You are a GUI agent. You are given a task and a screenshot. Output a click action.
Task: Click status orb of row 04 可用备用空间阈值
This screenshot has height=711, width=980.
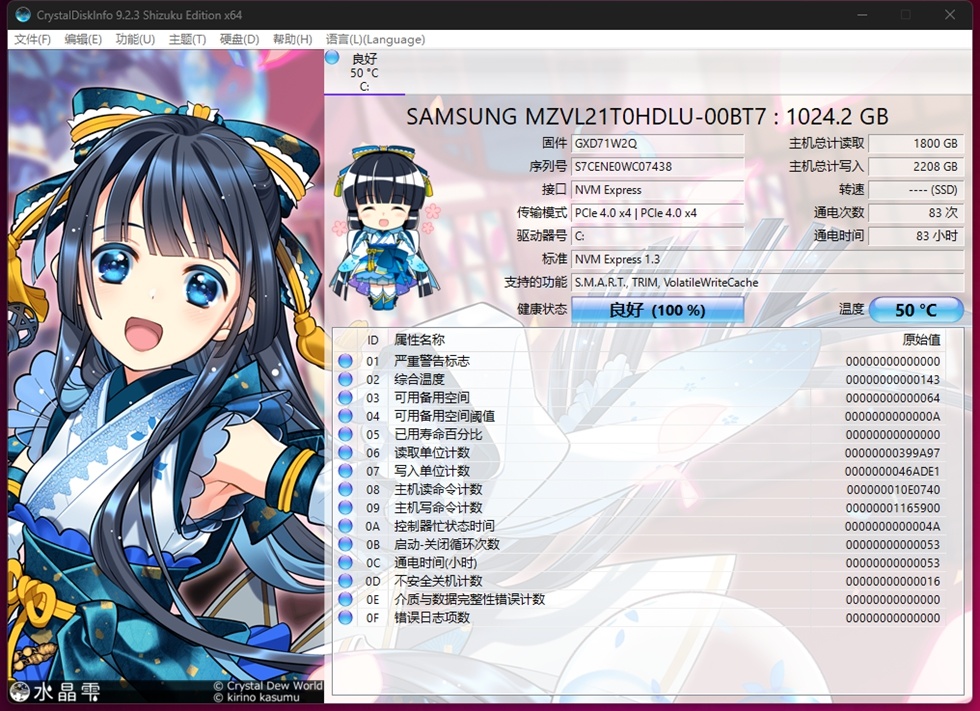(x=345, y=415)
